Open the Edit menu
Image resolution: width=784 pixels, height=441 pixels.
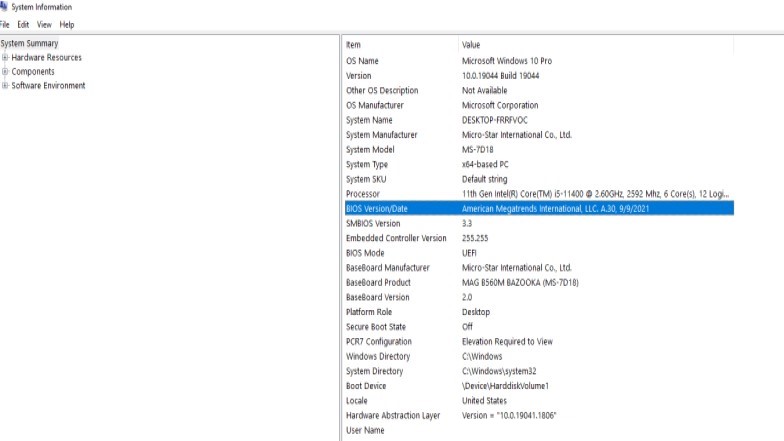coord(23,24)
